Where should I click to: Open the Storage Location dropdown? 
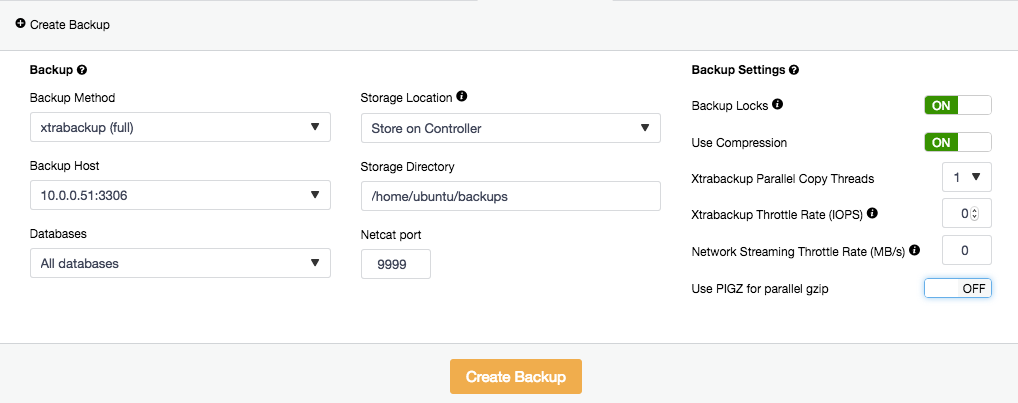(x=511, y=128)
